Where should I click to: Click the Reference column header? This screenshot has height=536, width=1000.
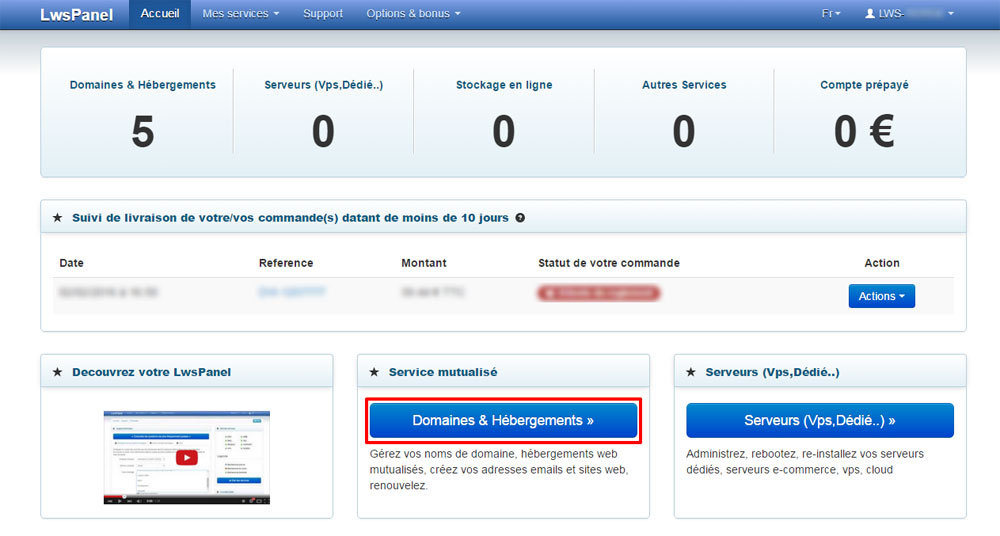pos(286,263)
